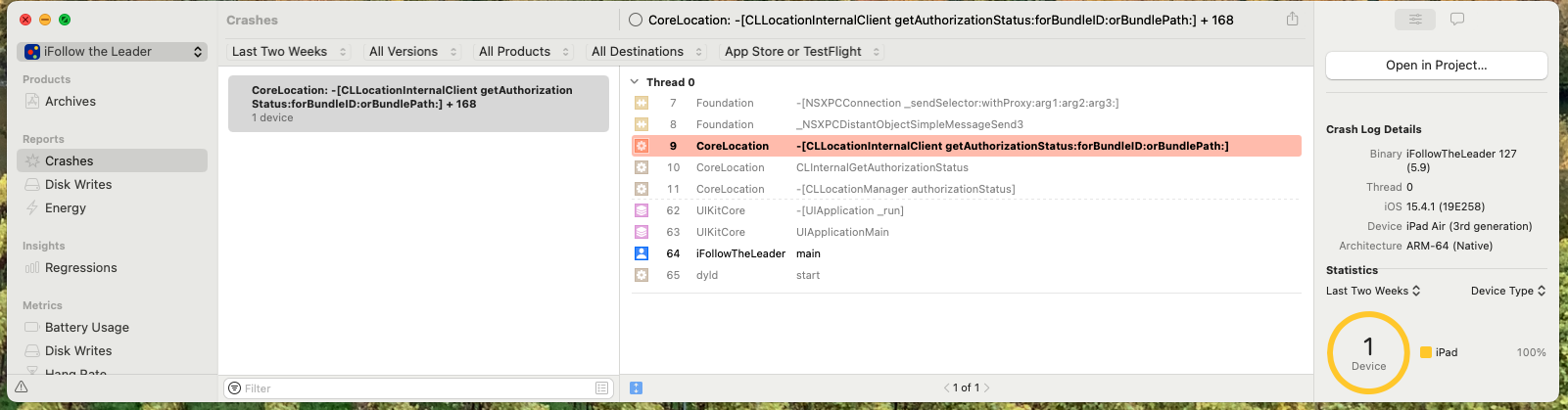The image size is (1568, 410).
Task: Collapse the Thread 0 disclosure
Action: click(635, 82)
